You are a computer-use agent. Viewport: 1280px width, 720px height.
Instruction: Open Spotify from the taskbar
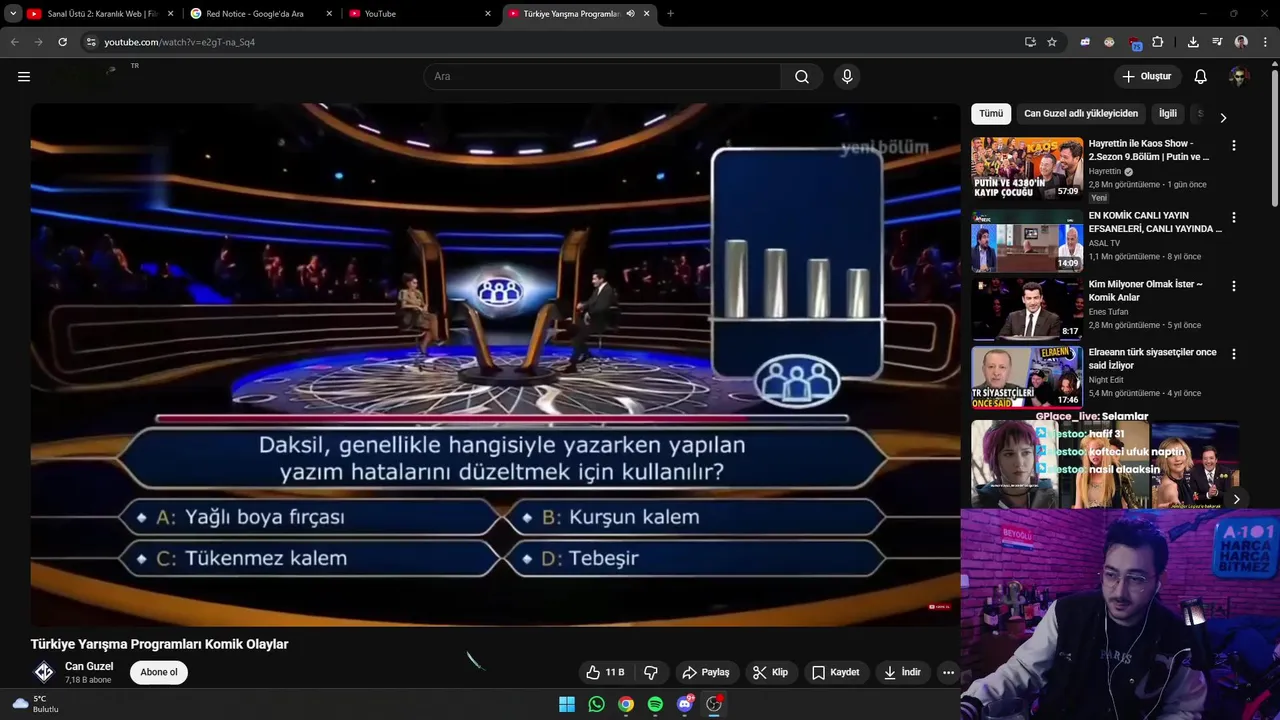pyautogui.click(x=655, y=704)
